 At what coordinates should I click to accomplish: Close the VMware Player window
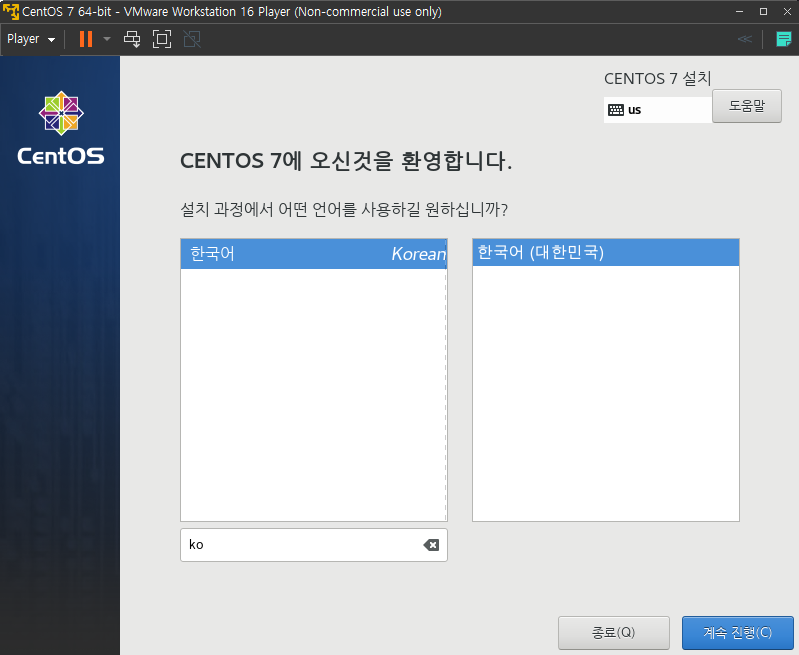pyautogui.click(x=787, y=11)
